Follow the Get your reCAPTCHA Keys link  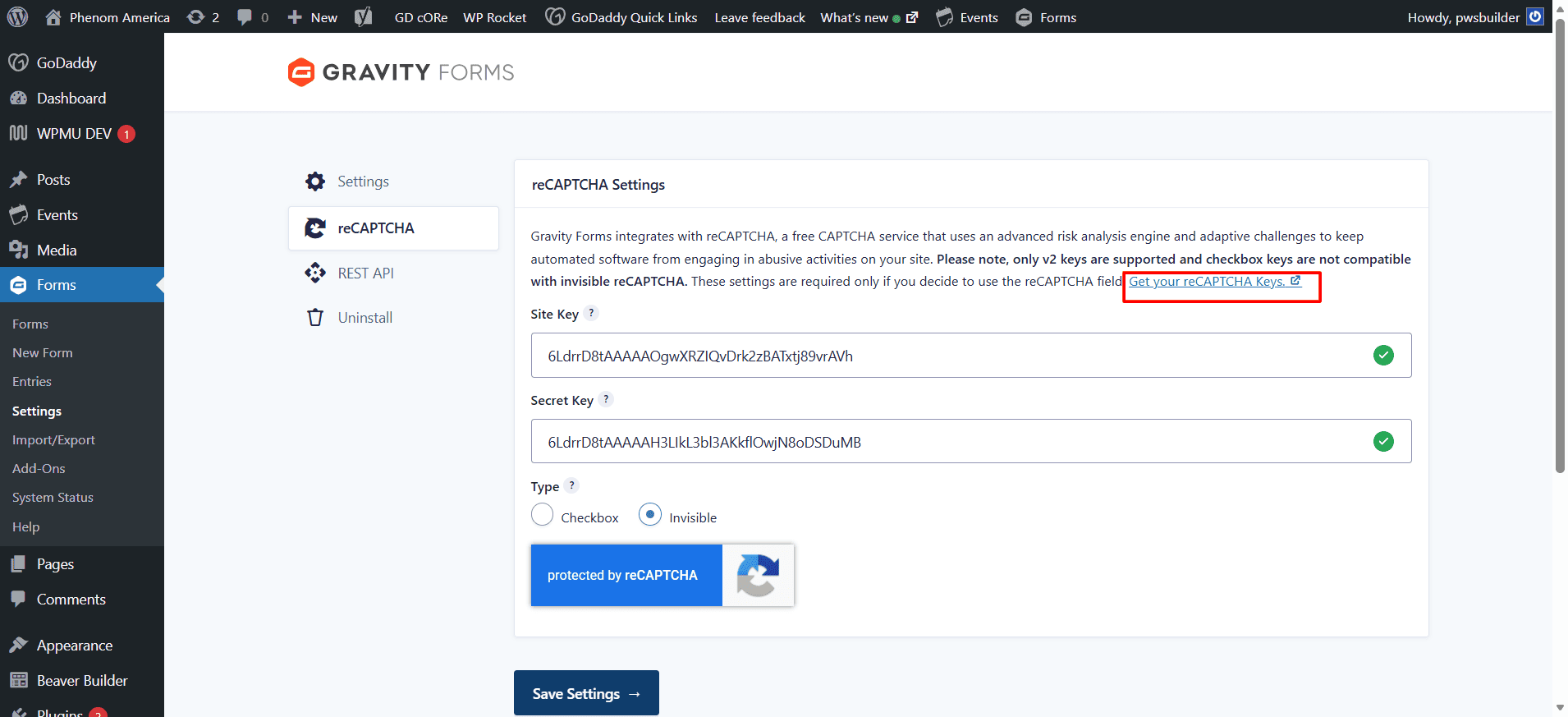(x=1214, y=282)
